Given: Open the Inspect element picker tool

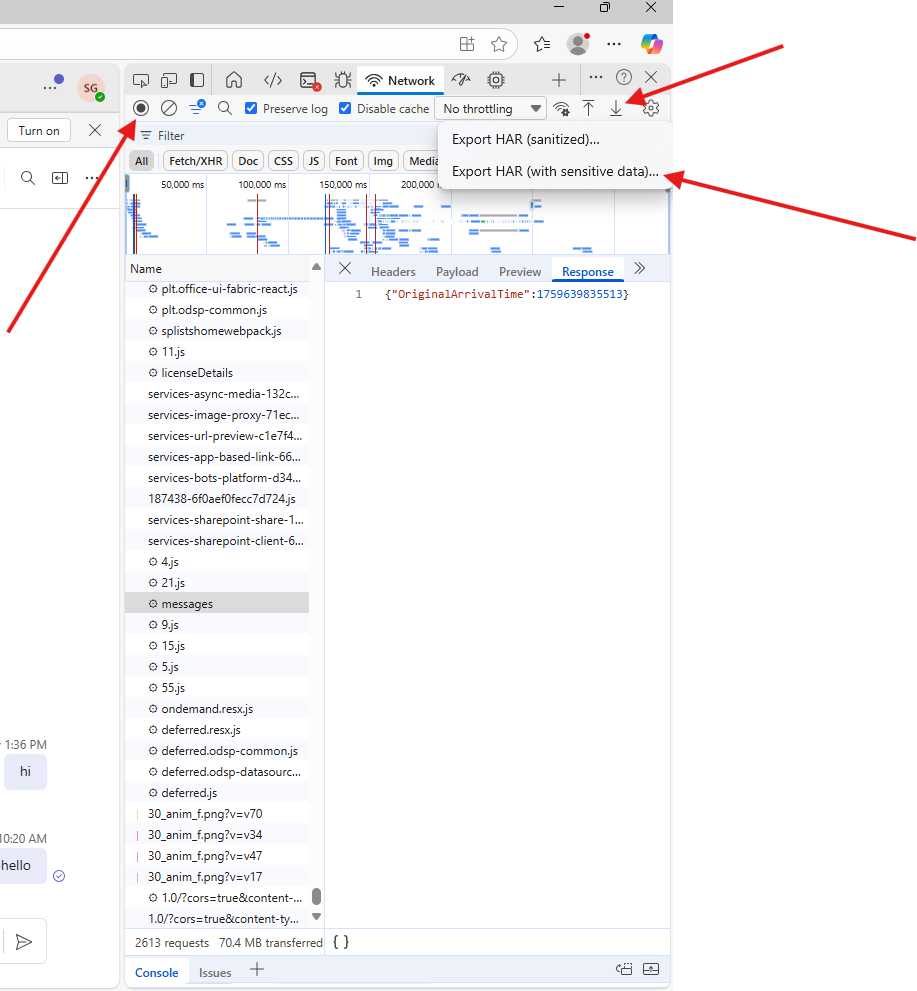Looking at the screenshot, I should point(141,80).
